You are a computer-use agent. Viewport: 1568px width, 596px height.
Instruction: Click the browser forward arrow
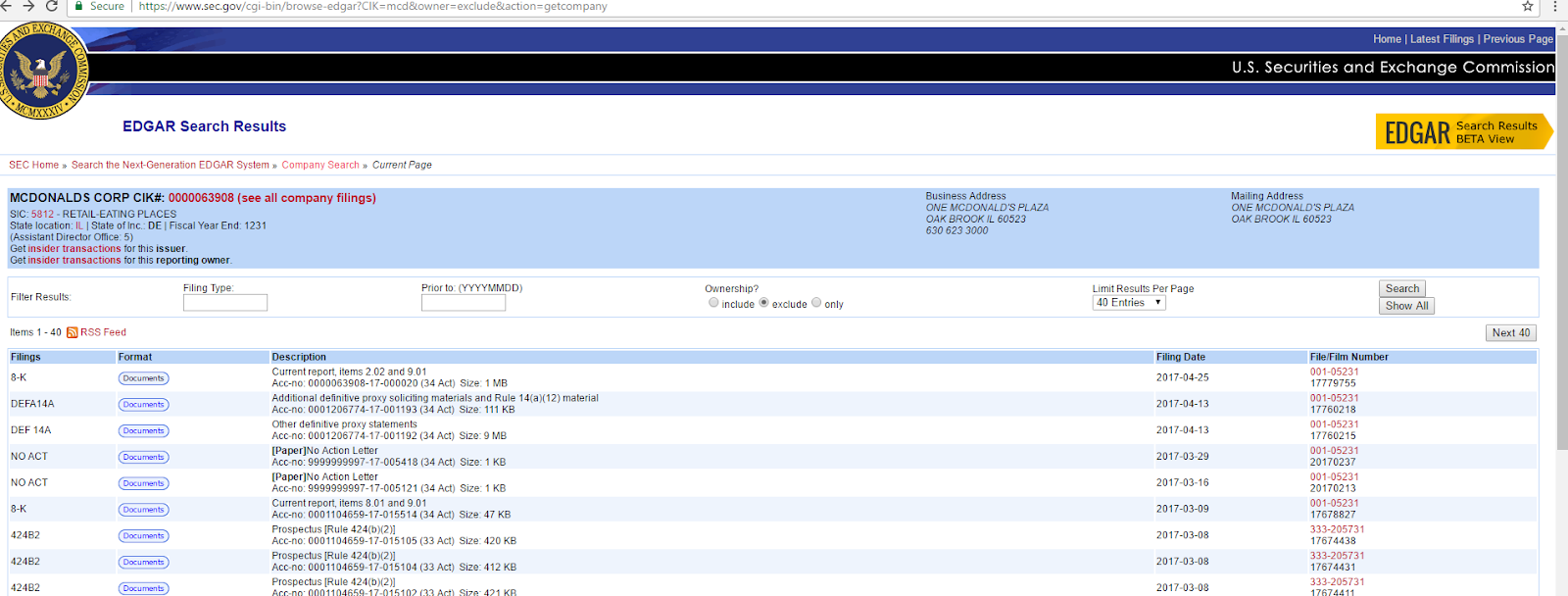(x=29, y=6)
